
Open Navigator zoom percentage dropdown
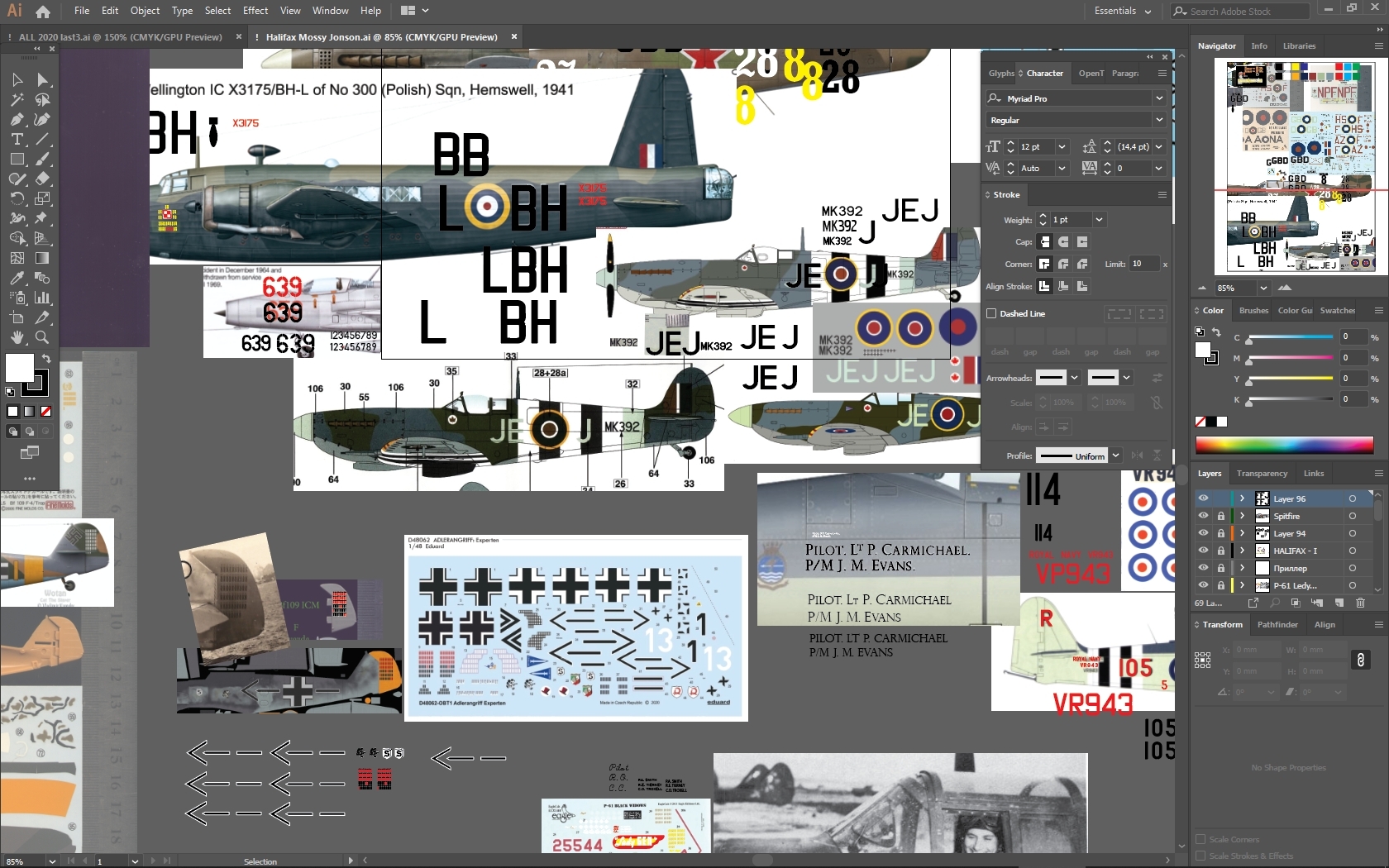pyautogui.click(x=1263, y=288)
